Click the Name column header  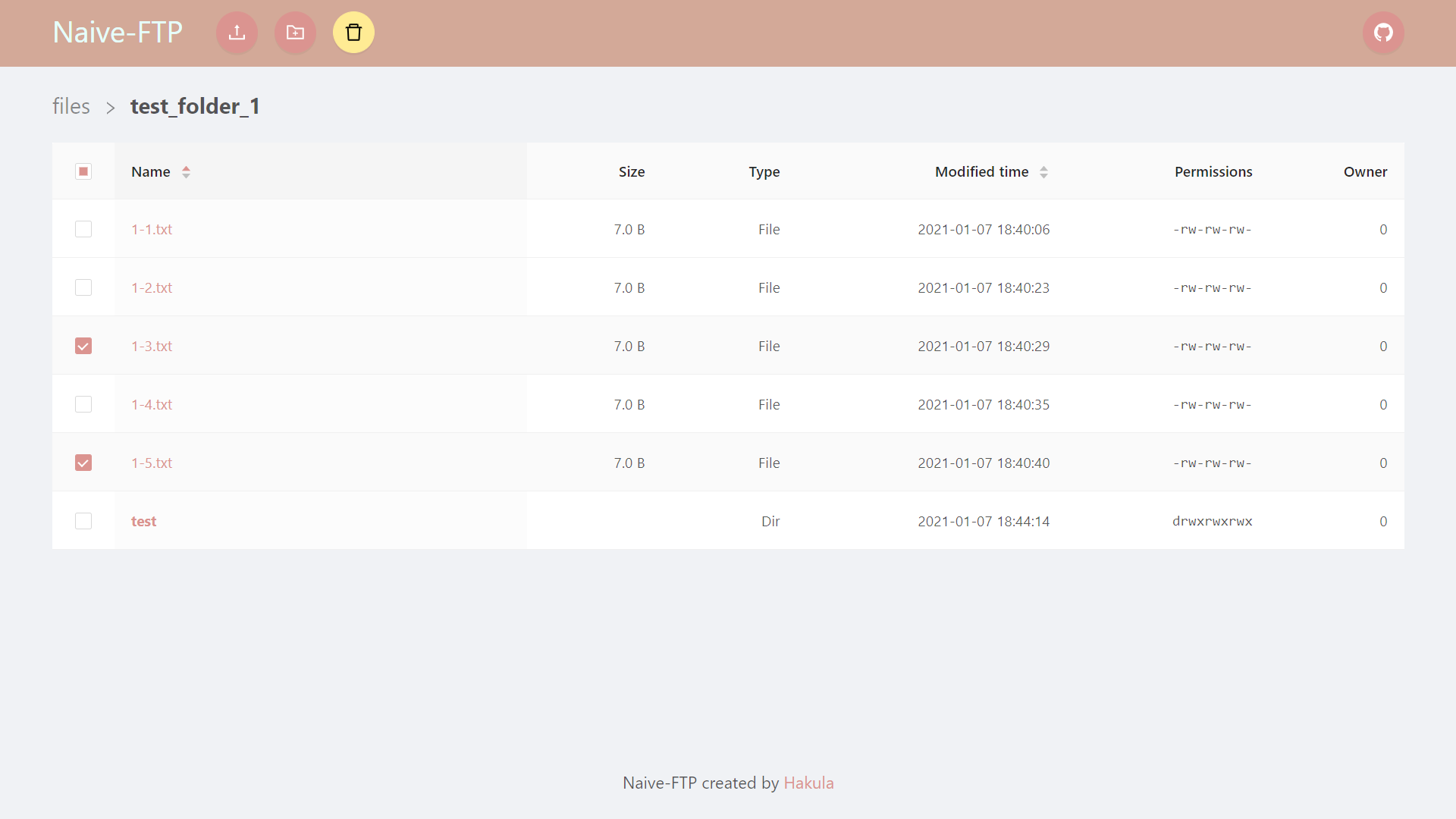coord(150,172)
